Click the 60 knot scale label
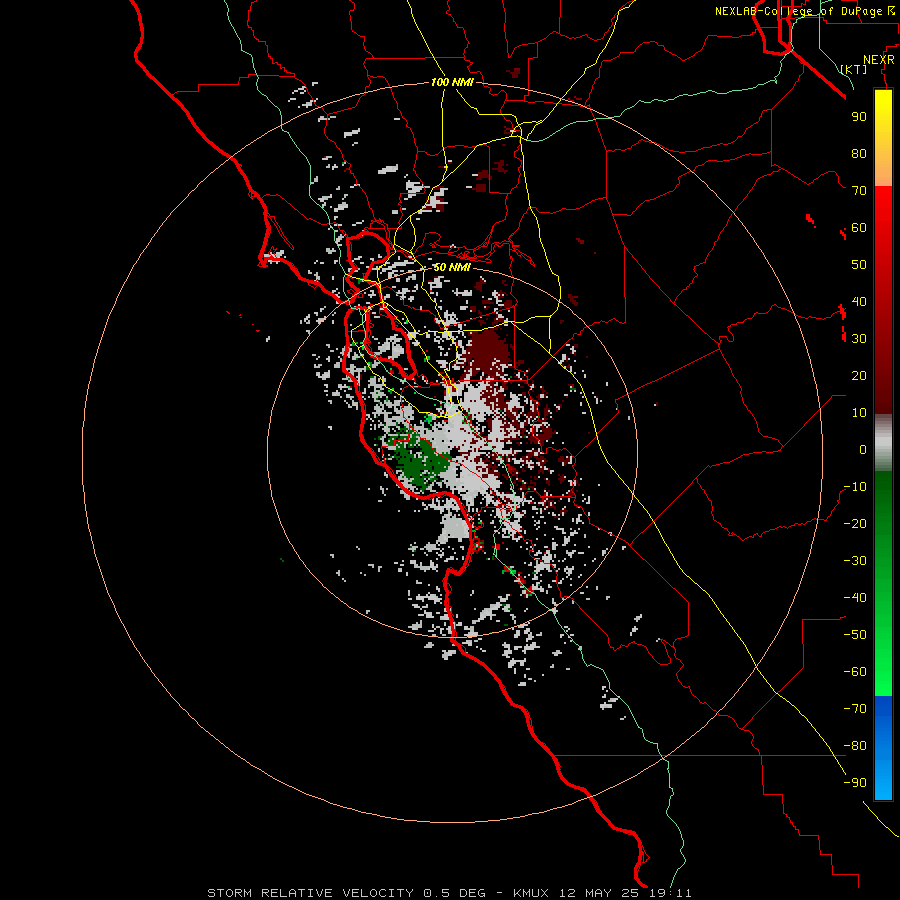Screen dimensions: 900x900 click(x=859, y=228)
